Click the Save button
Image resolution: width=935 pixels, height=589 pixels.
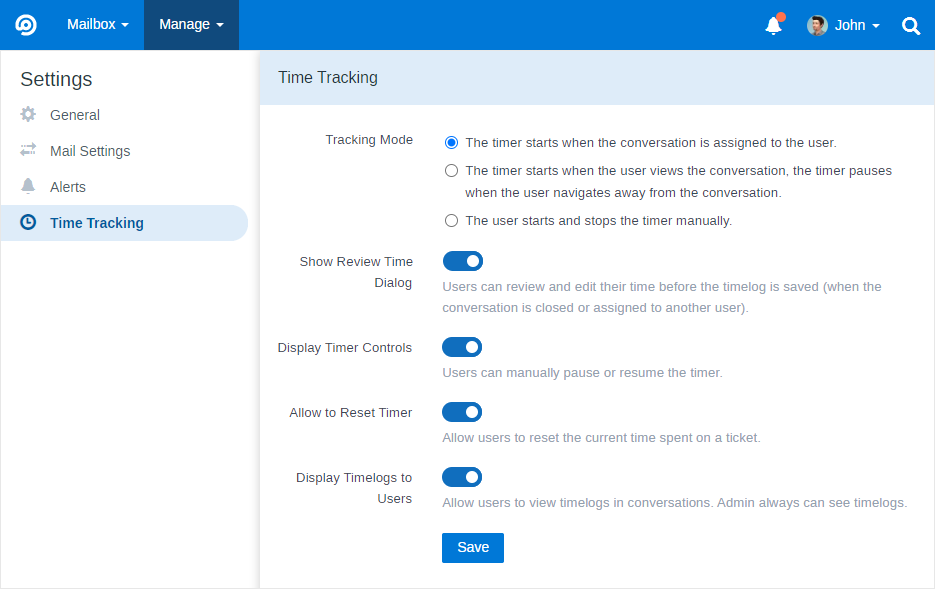(472, 547)
